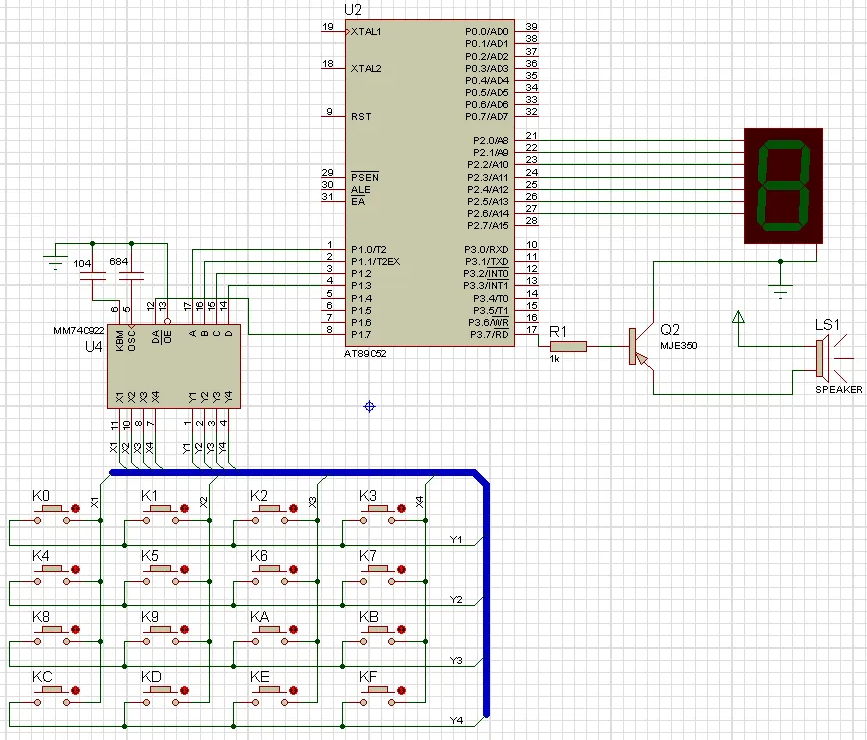
Task: Click the KBM pin label on U4
Action: [119, 341]
